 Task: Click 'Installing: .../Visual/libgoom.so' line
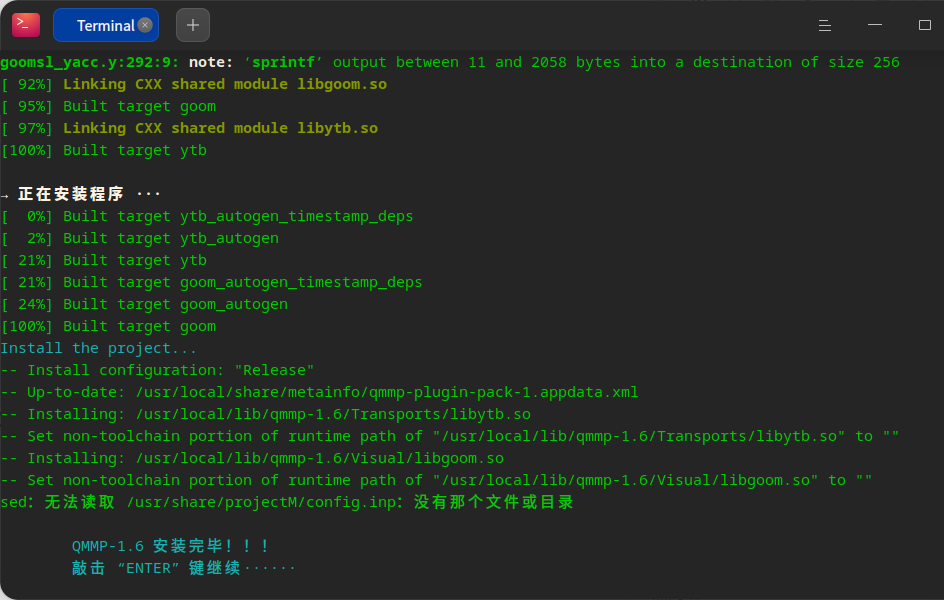252,459
